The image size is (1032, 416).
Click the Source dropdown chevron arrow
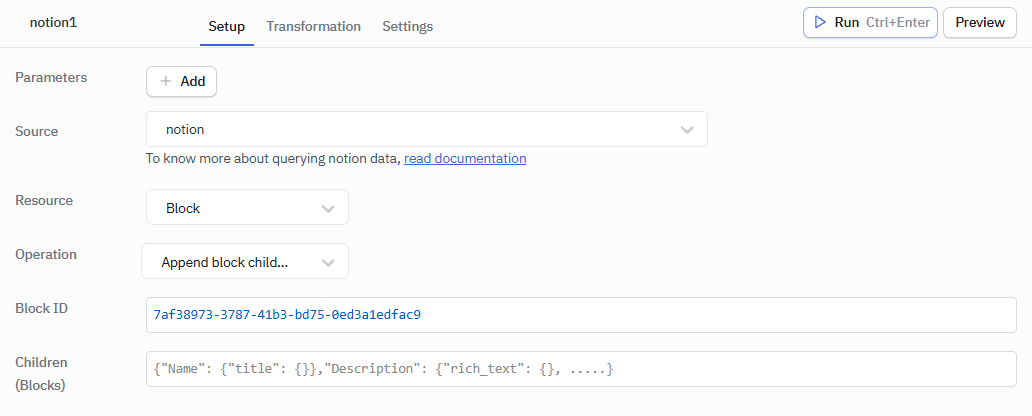(687, 129)
